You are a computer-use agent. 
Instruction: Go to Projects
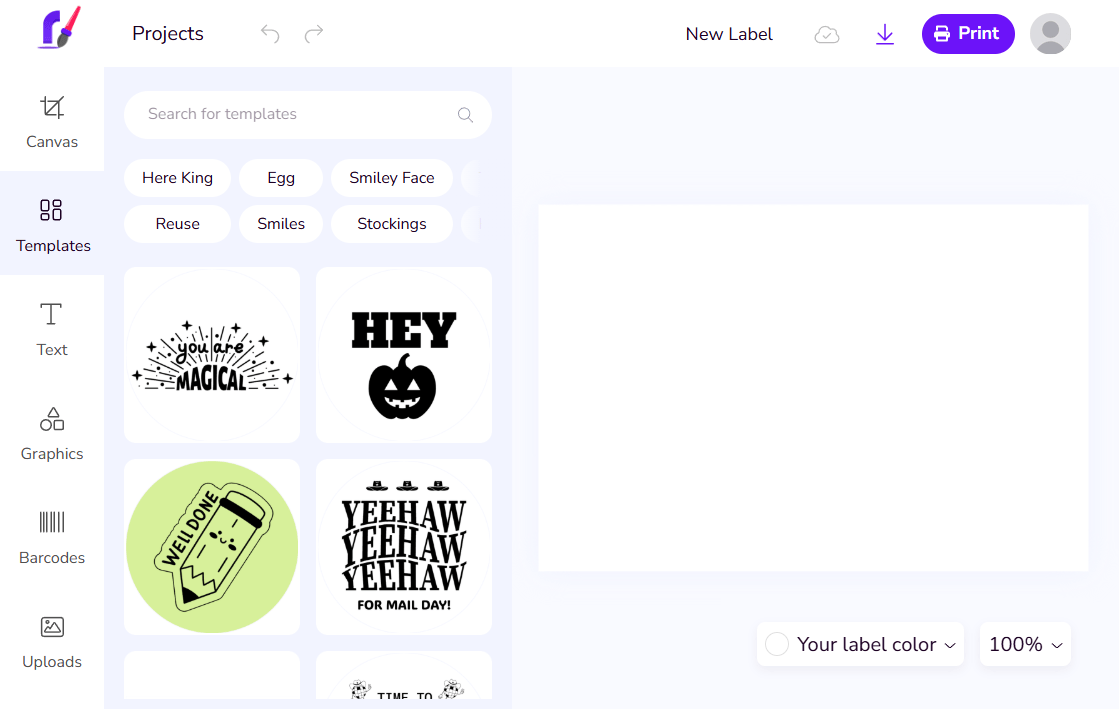click(168, 34)
